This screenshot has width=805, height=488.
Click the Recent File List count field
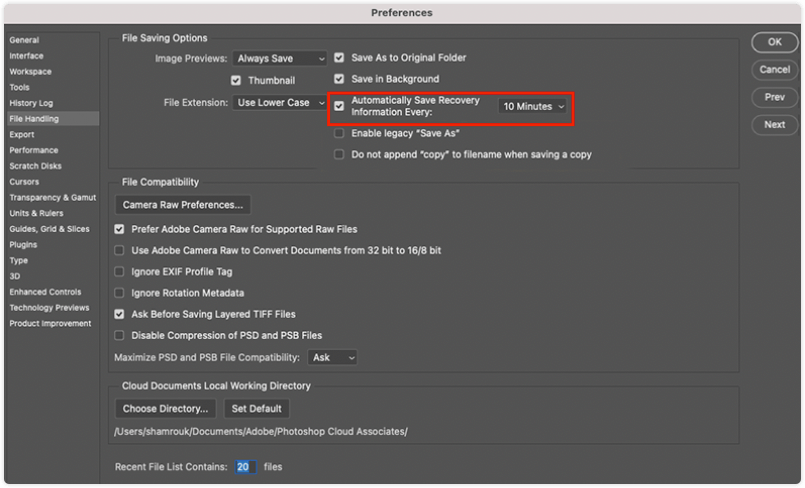coord(245,466)
